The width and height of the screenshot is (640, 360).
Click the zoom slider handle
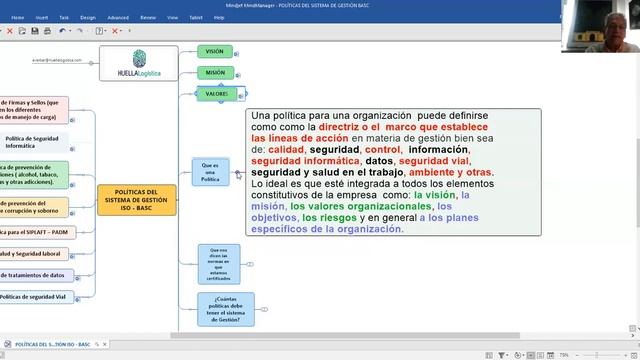point(597,356)
